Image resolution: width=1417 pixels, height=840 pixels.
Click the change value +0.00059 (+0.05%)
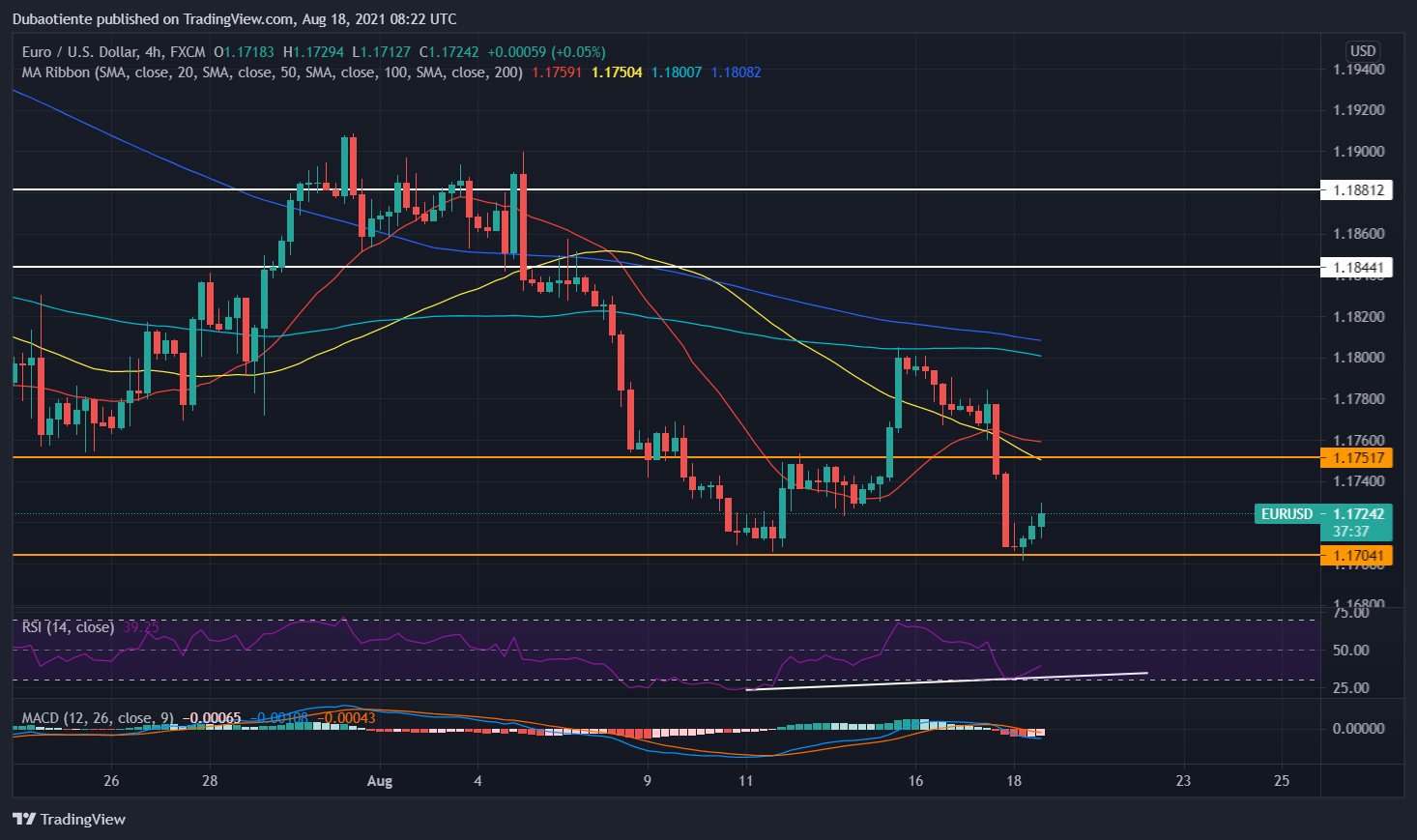click(546, 52)
